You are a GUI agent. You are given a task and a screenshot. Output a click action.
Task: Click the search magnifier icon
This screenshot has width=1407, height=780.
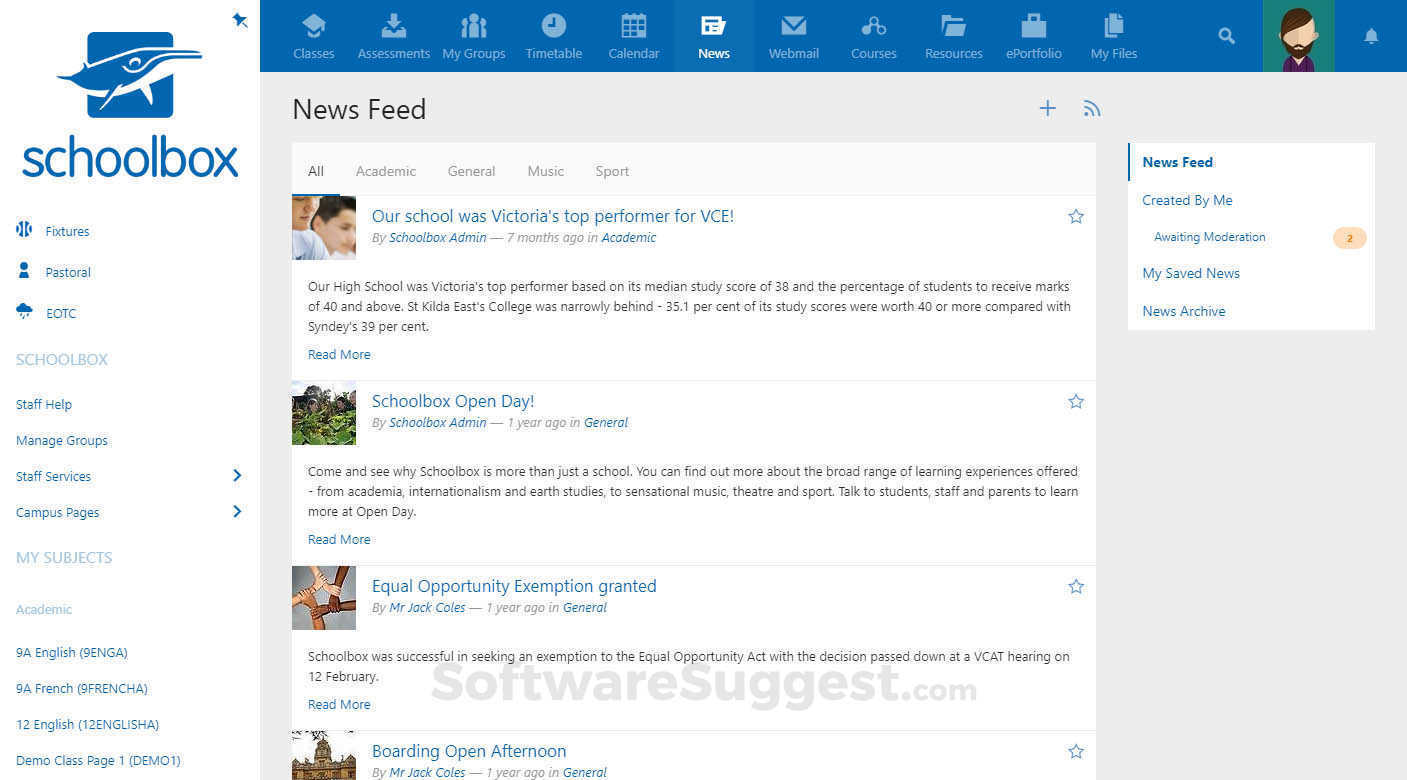point(1226,34)
